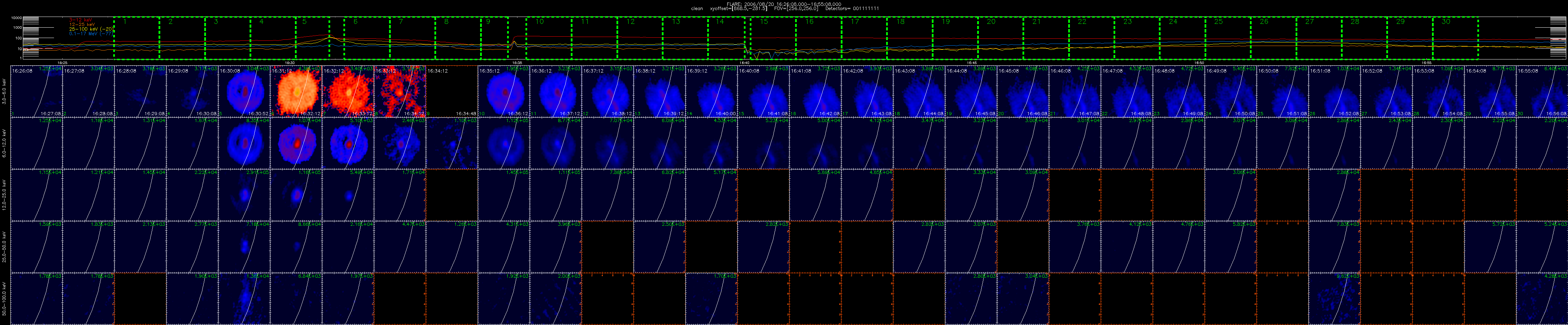Open the 16:33:12 image in top row
The width and height of the screenshot is (1568, 325).
399,91
